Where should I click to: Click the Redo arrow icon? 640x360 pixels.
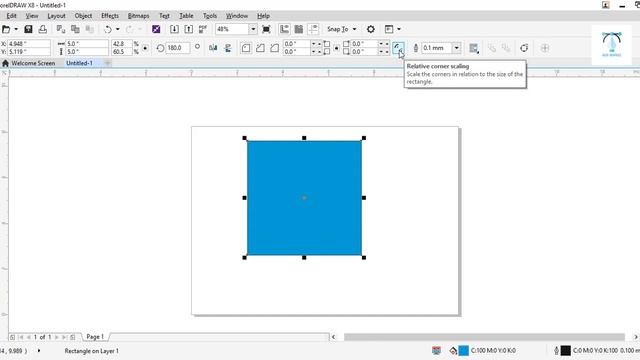(129, 29)
